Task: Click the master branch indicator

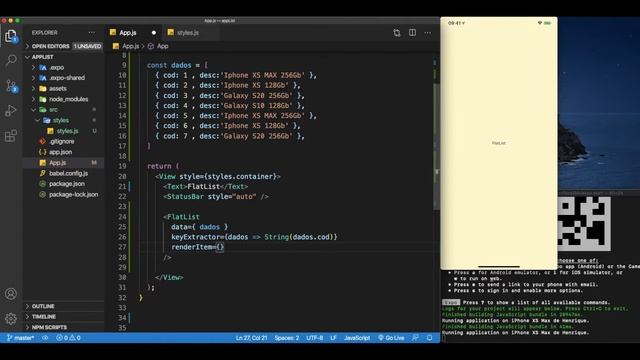Action: (21, 338)
